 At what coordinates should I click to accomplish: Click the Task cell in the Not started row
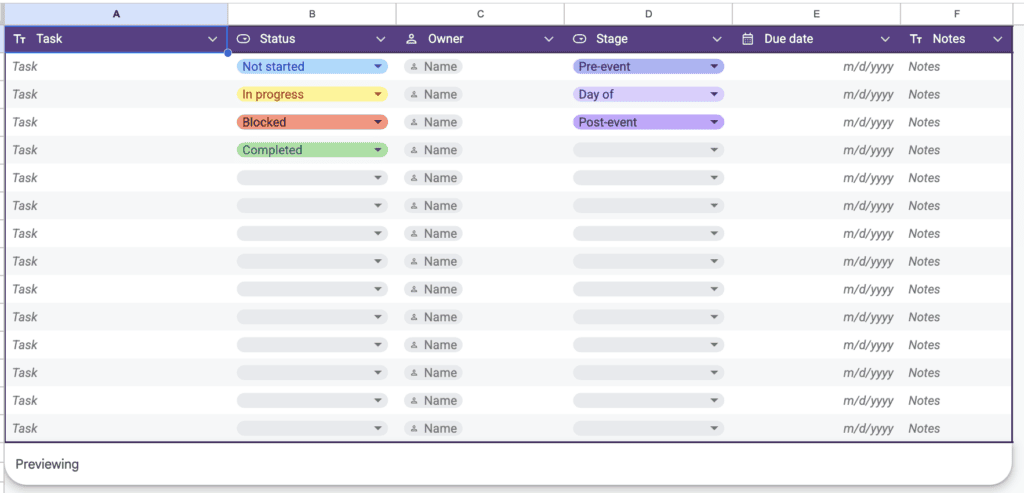(x=117, y=67)
